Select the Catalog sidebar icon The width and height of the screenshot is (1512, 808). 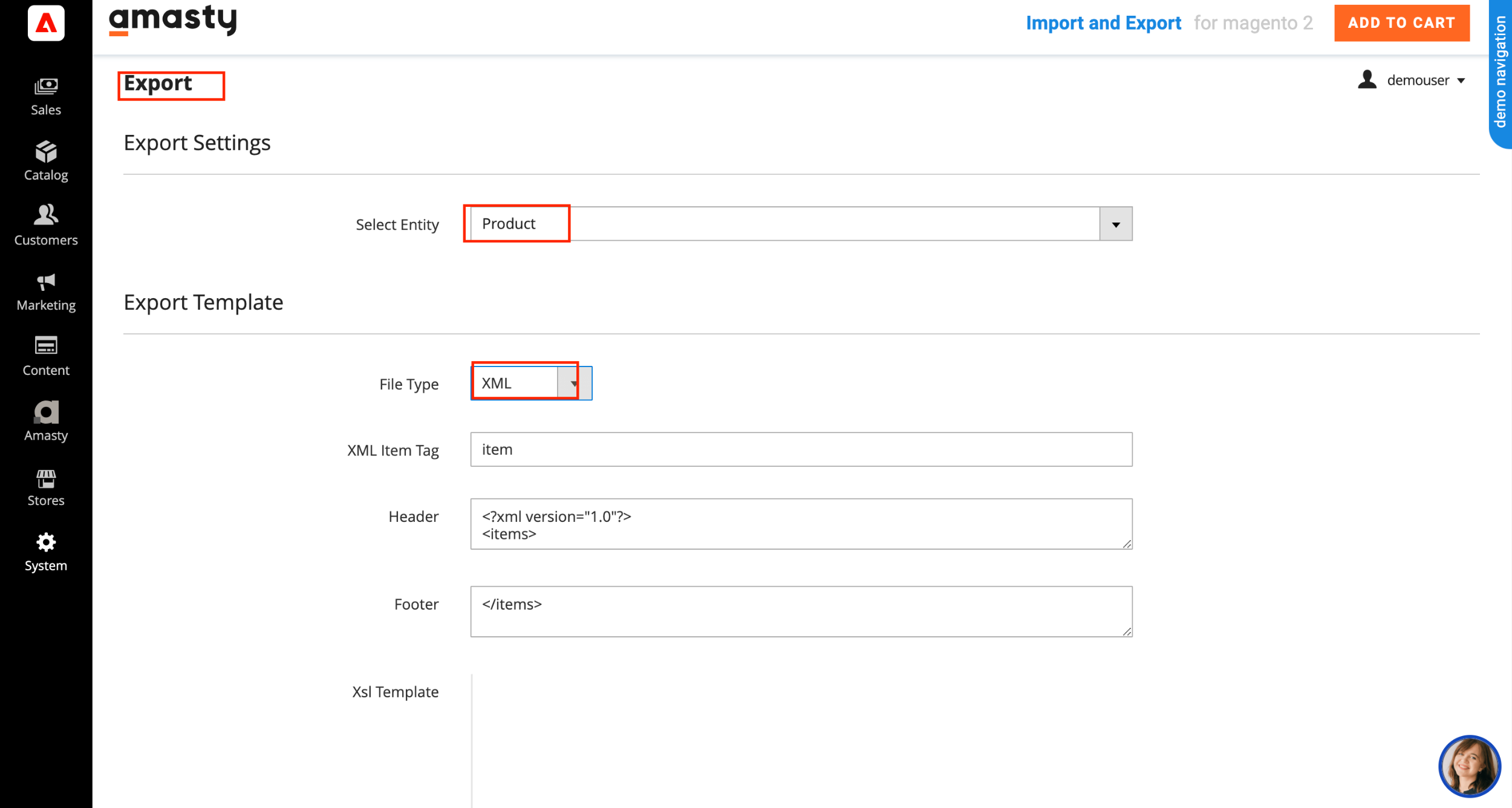click(46, 159)
